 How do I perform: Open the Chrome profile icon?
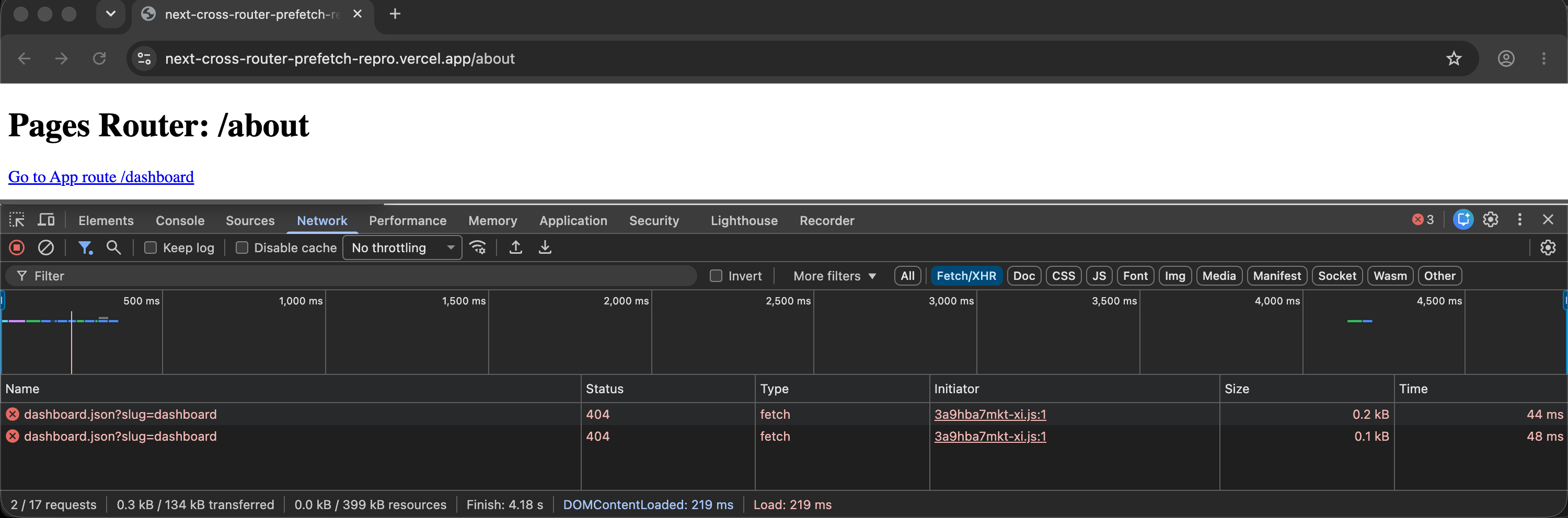1506,58
